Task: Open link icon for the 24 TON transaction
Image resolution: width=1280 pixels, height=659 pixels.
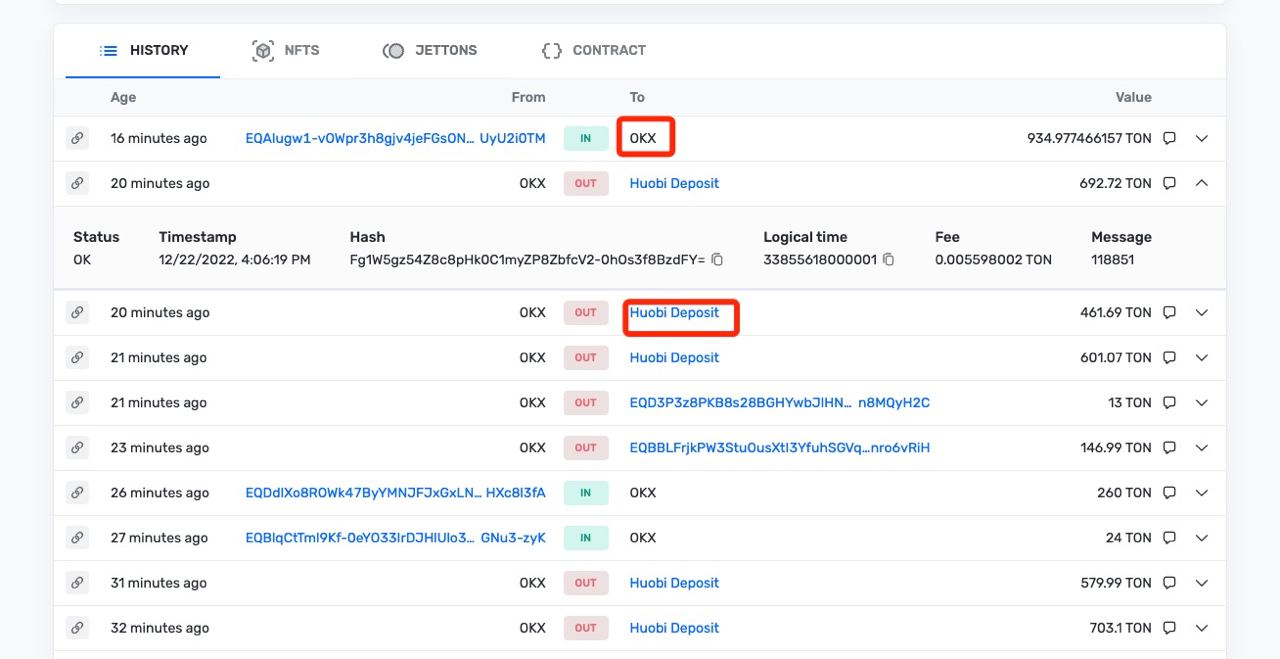Action: [x=77, y=538]
